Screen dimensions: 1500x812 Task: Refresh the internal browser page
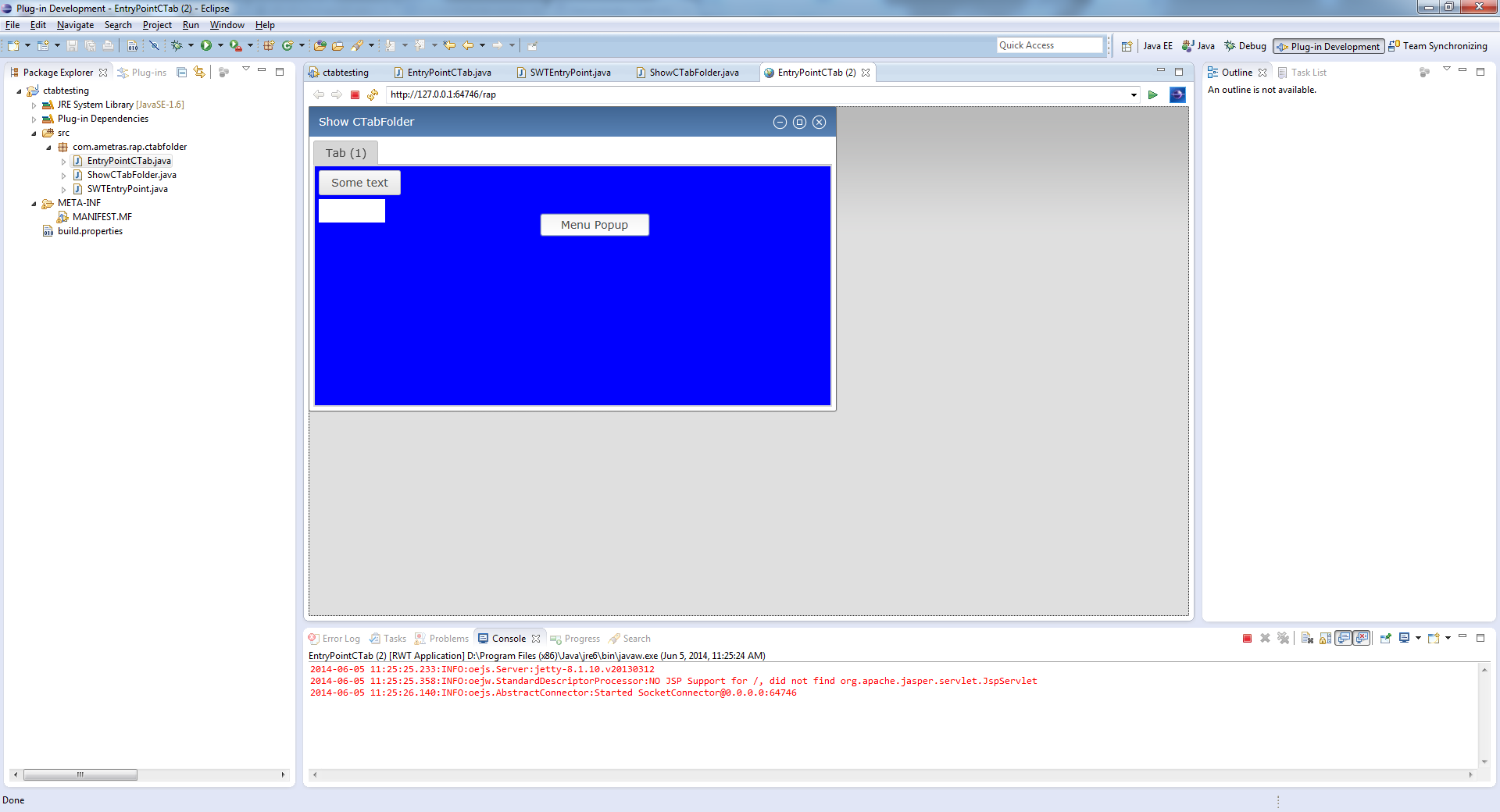coord(373,94)
